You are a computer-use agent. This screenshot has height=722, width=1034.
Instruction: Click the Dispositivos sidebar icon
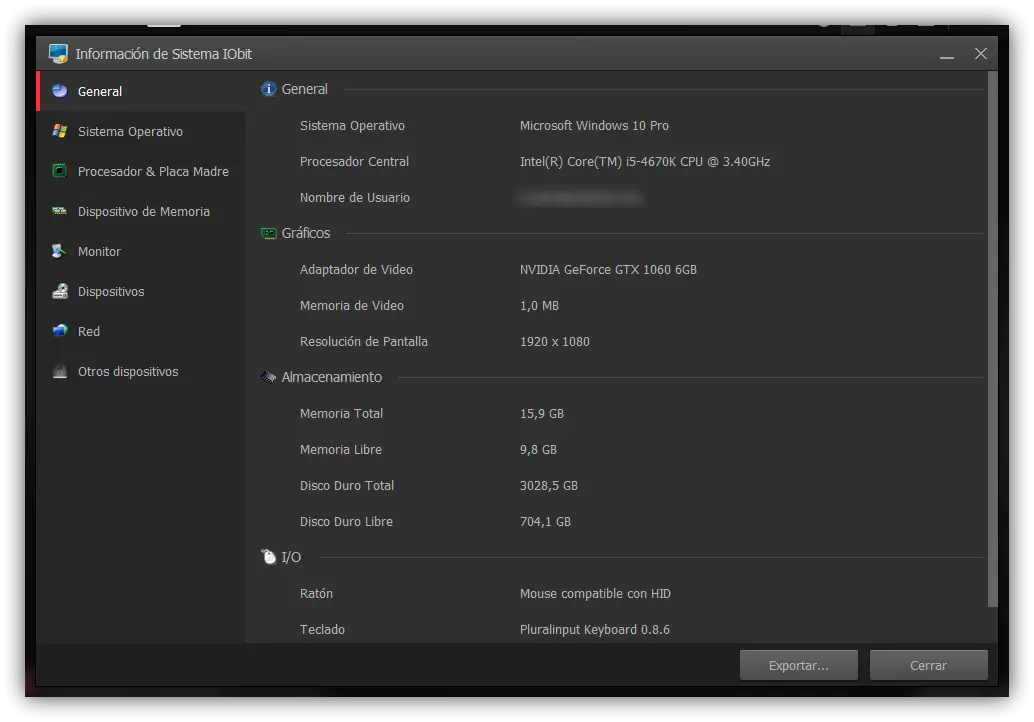point(59,291)
